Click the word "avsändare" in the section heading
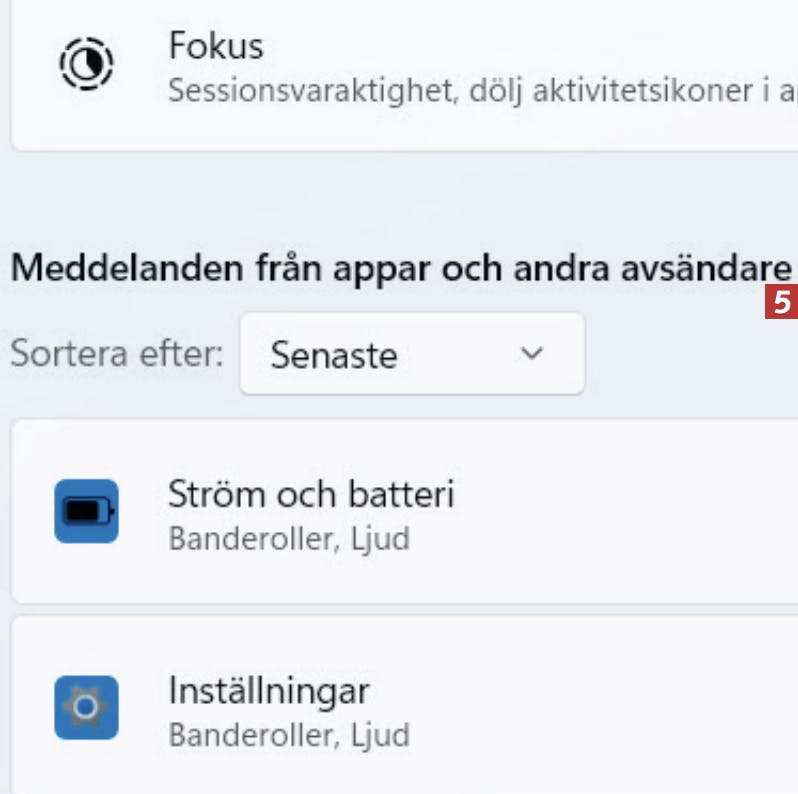 (x=710, y=268)
